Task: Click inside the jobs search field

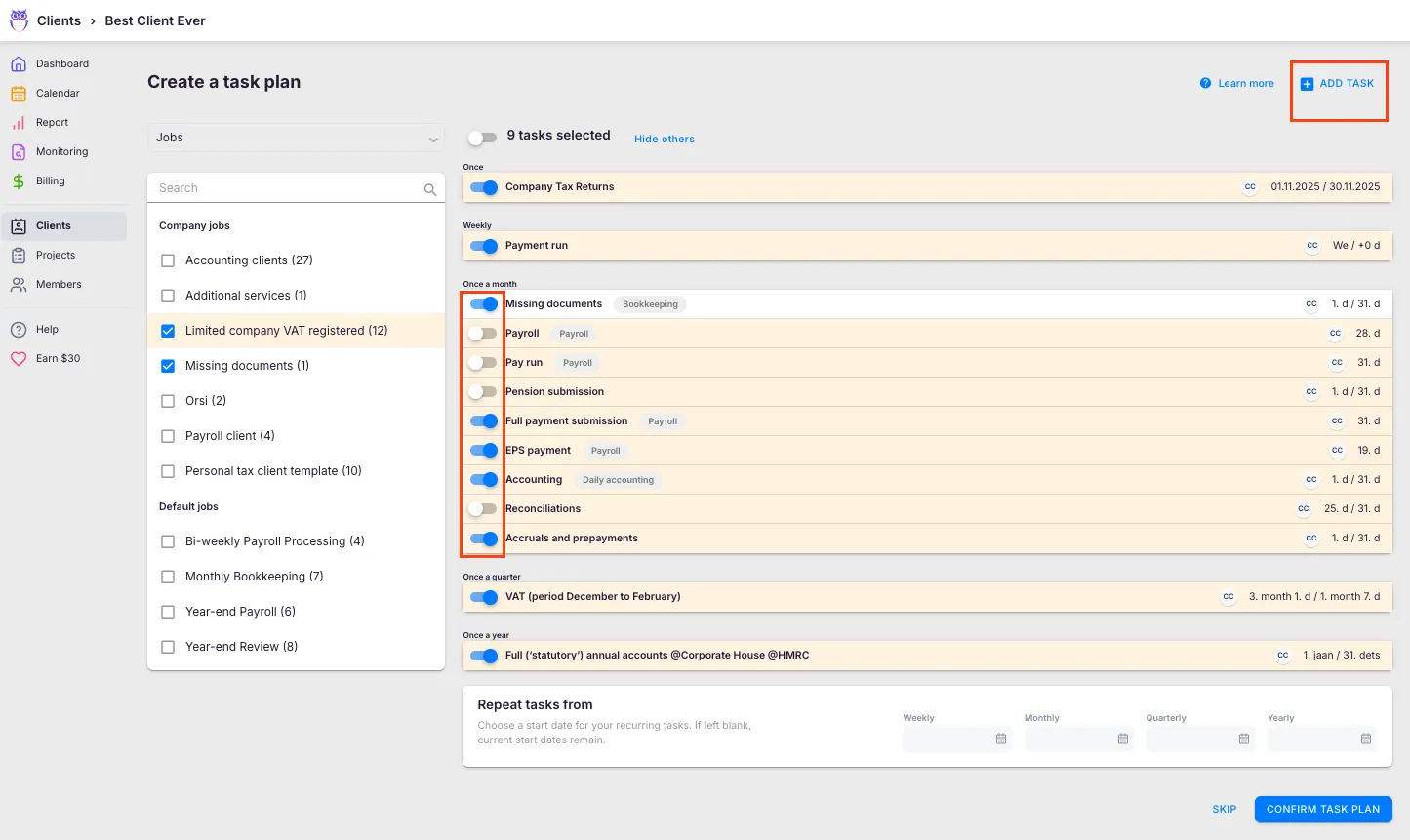Action: click(x=283, y=187)
